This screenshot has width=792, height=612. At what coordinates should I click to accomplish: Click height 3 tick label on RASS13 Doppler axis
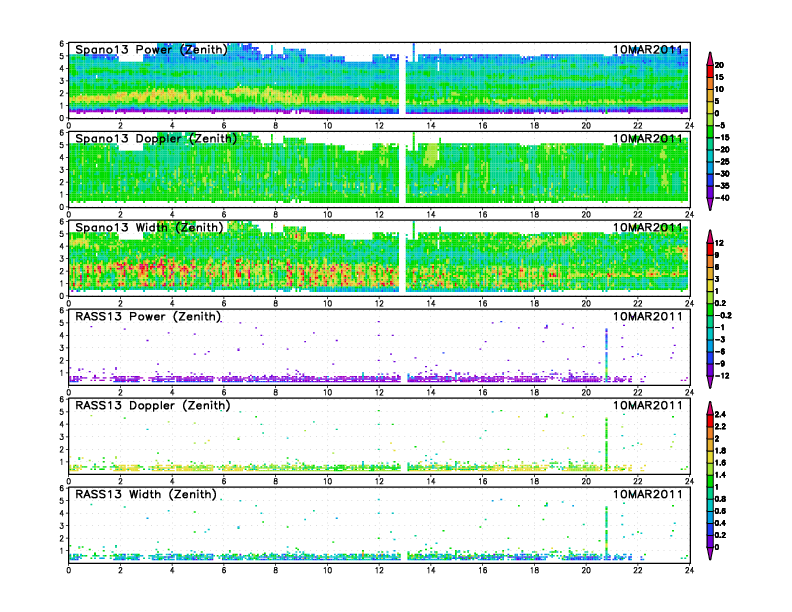62,437
